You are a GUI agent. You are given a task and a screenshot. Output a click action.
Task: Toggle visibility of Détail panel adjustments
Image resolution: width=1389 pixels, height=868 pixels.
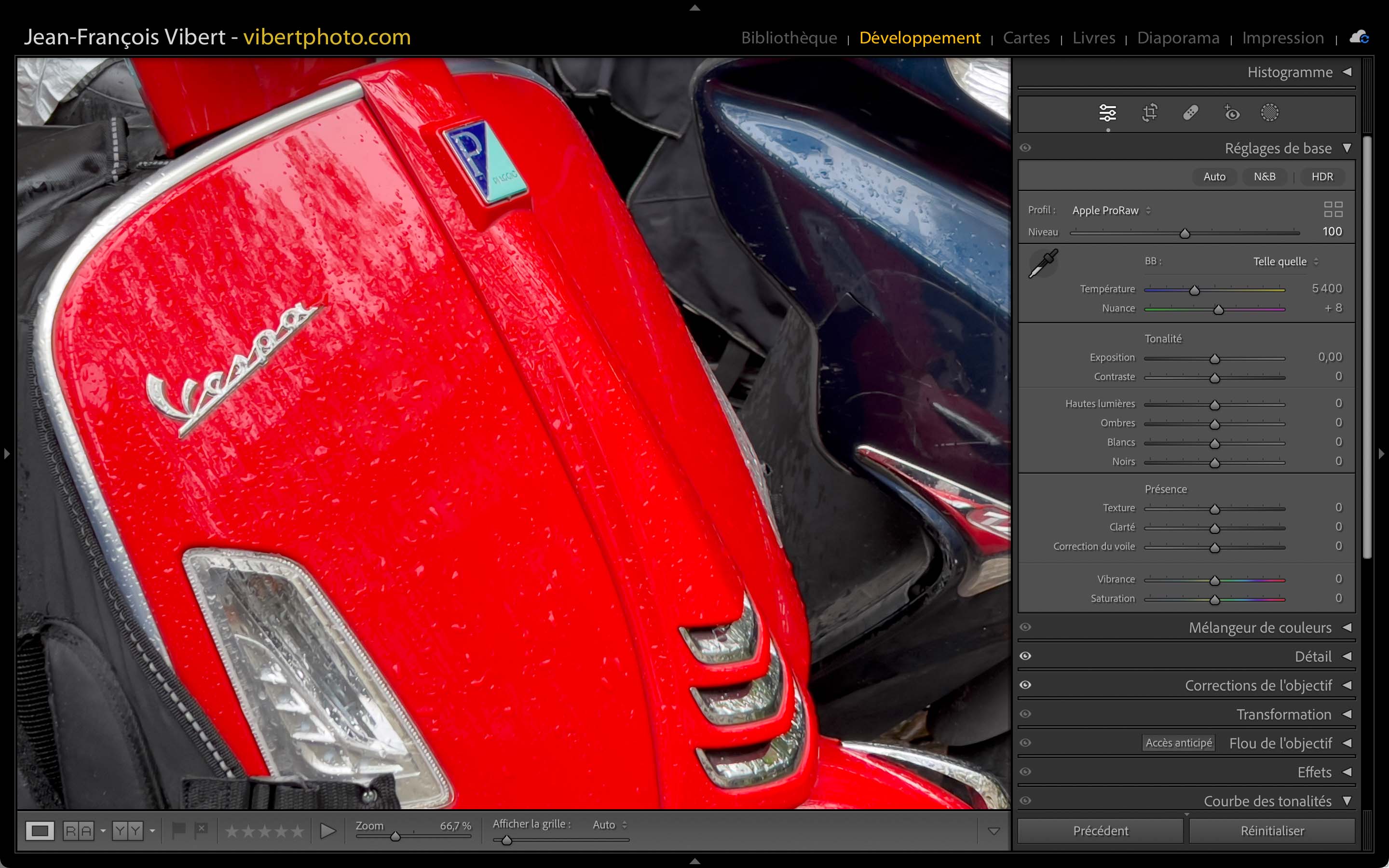(x=1026, y=656)
